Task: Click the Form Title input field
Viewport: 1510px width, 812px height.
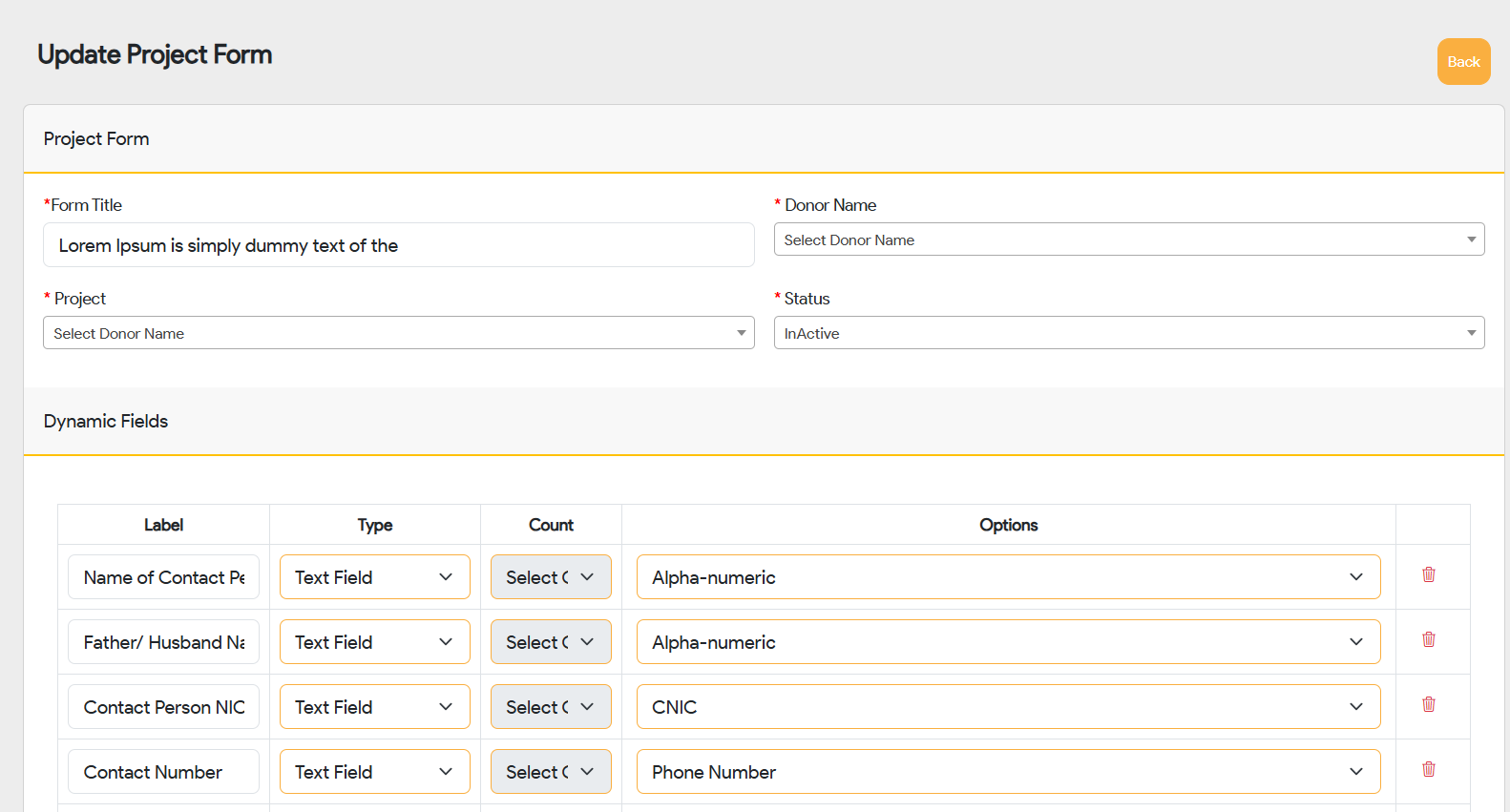Action: click(398, 245)
